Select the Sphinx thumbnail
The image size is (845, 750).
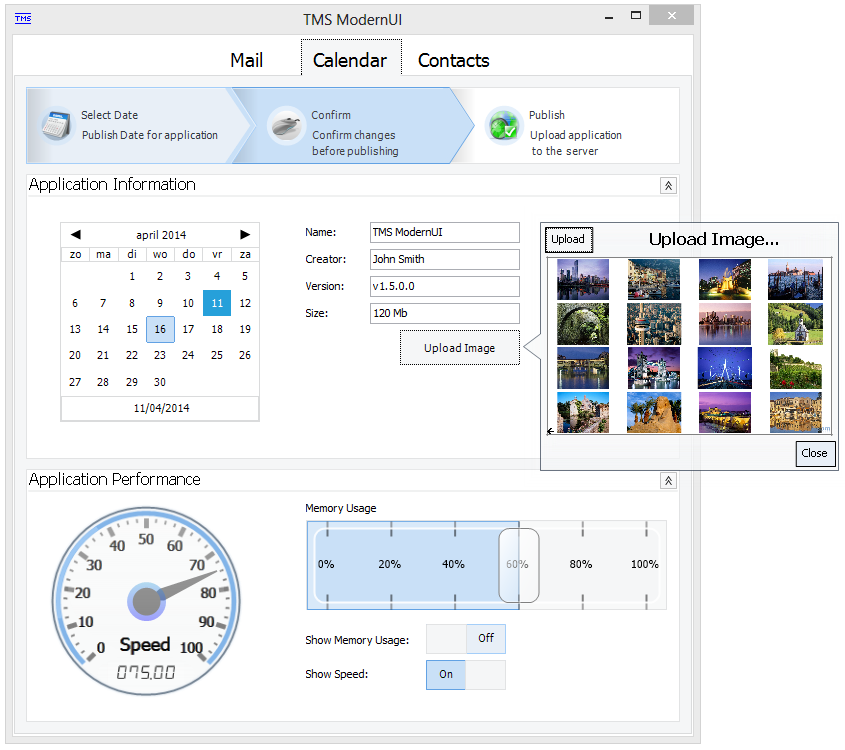coord(654,413)
